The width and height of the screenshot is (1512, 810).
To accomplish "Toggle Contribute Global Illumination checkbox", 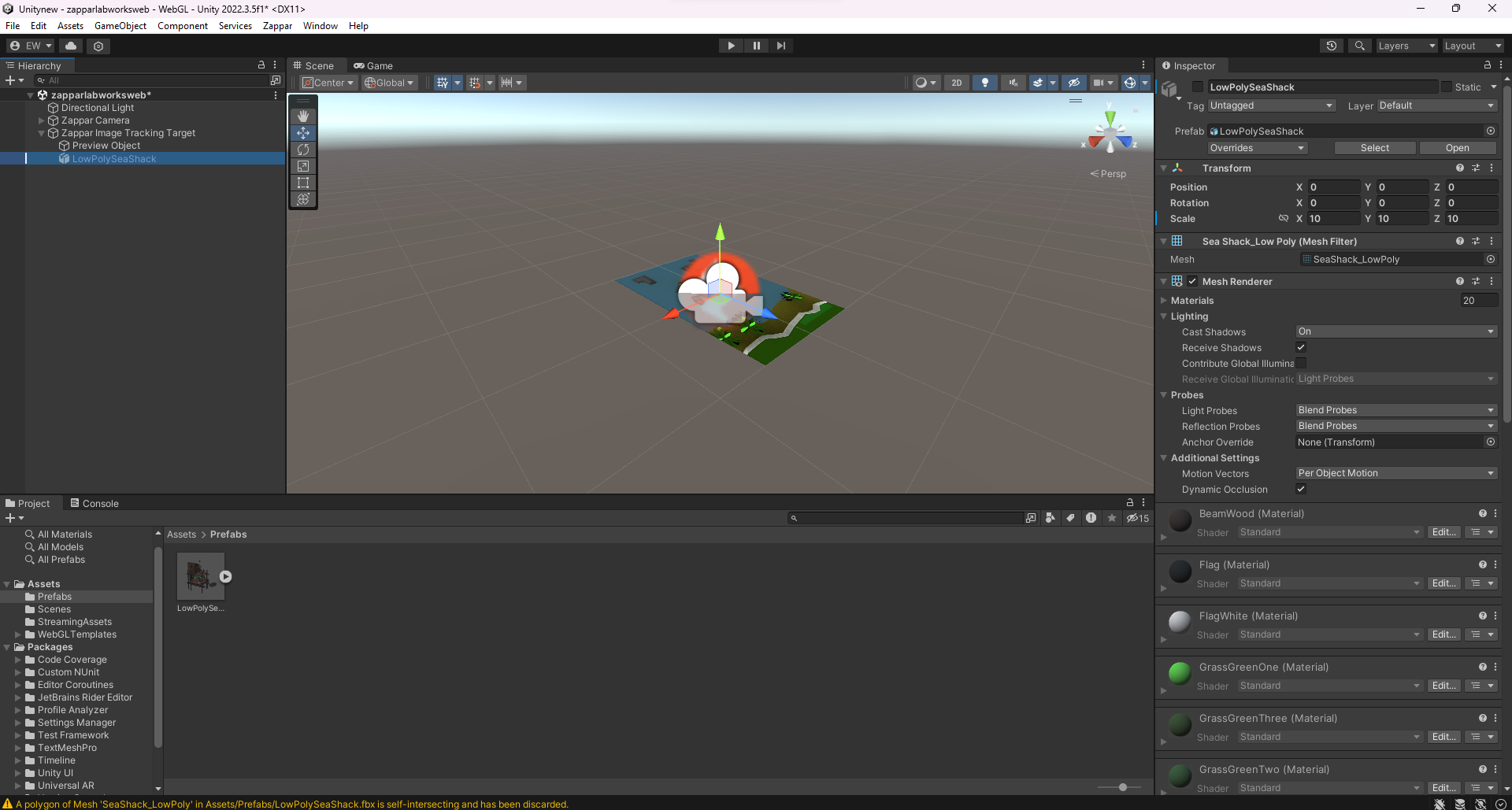I will point(1301,363).
